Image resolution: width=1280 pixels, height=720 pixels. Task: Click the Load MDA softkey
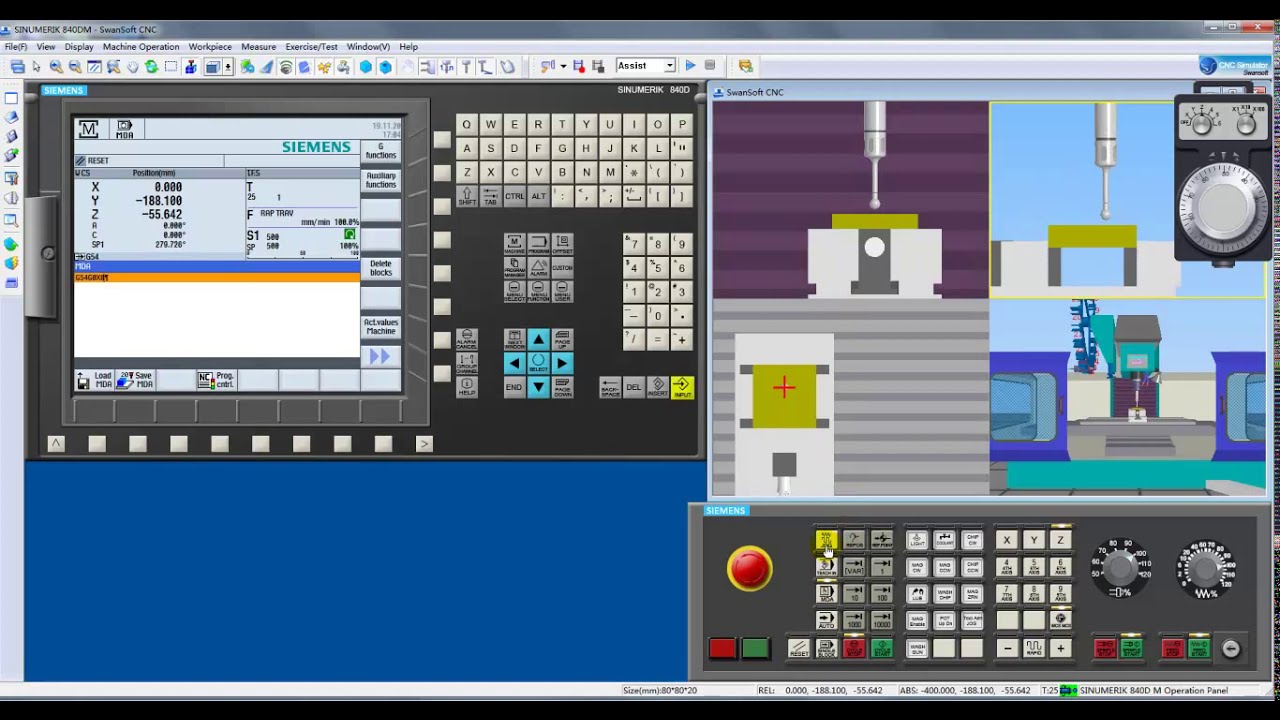point(96,380)
